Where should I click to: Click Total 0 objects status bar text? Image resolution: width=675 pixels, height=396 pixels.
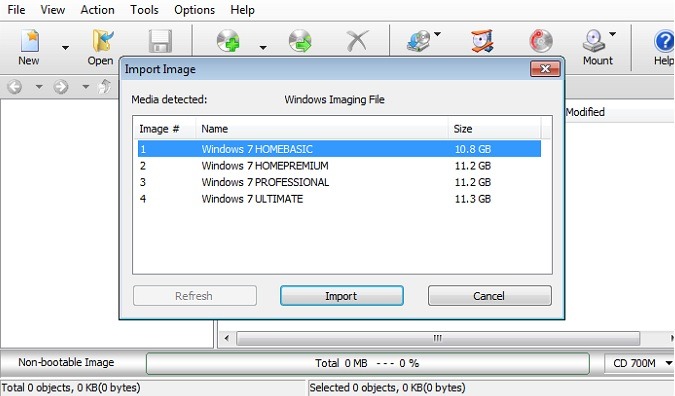[71, 387]
